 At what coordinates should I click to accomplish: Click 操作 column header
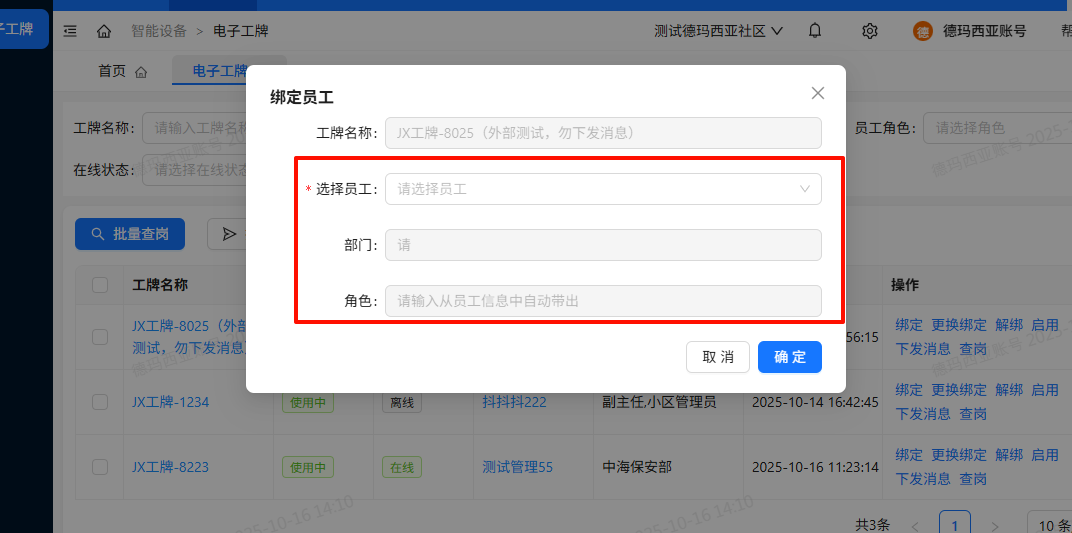point(904,285)
